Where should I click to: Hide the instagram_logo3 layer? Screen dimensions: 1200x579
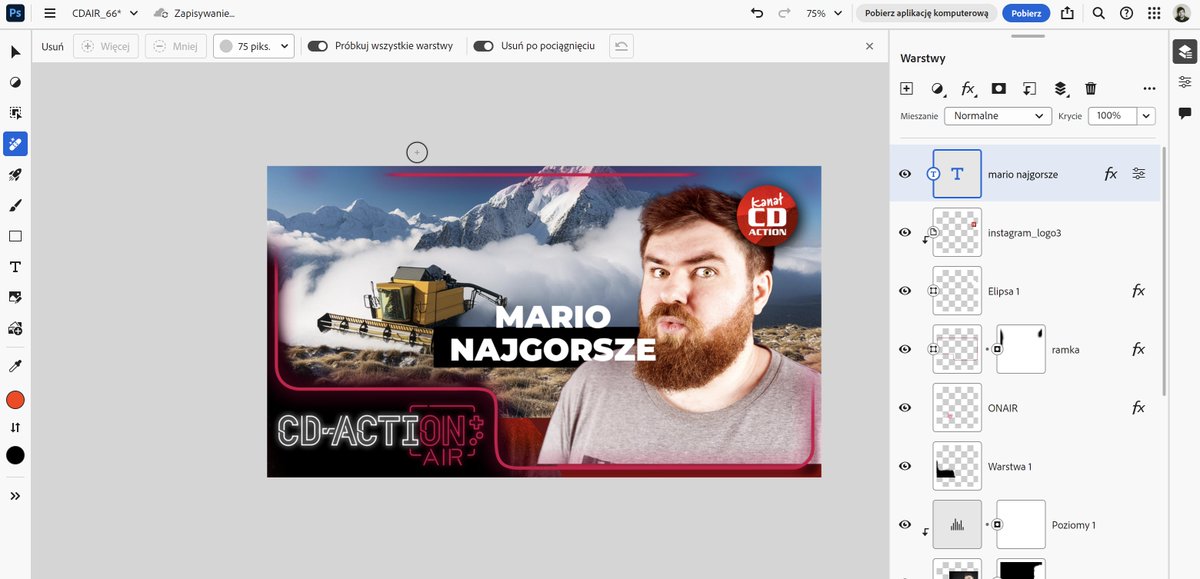click(905, 232)
